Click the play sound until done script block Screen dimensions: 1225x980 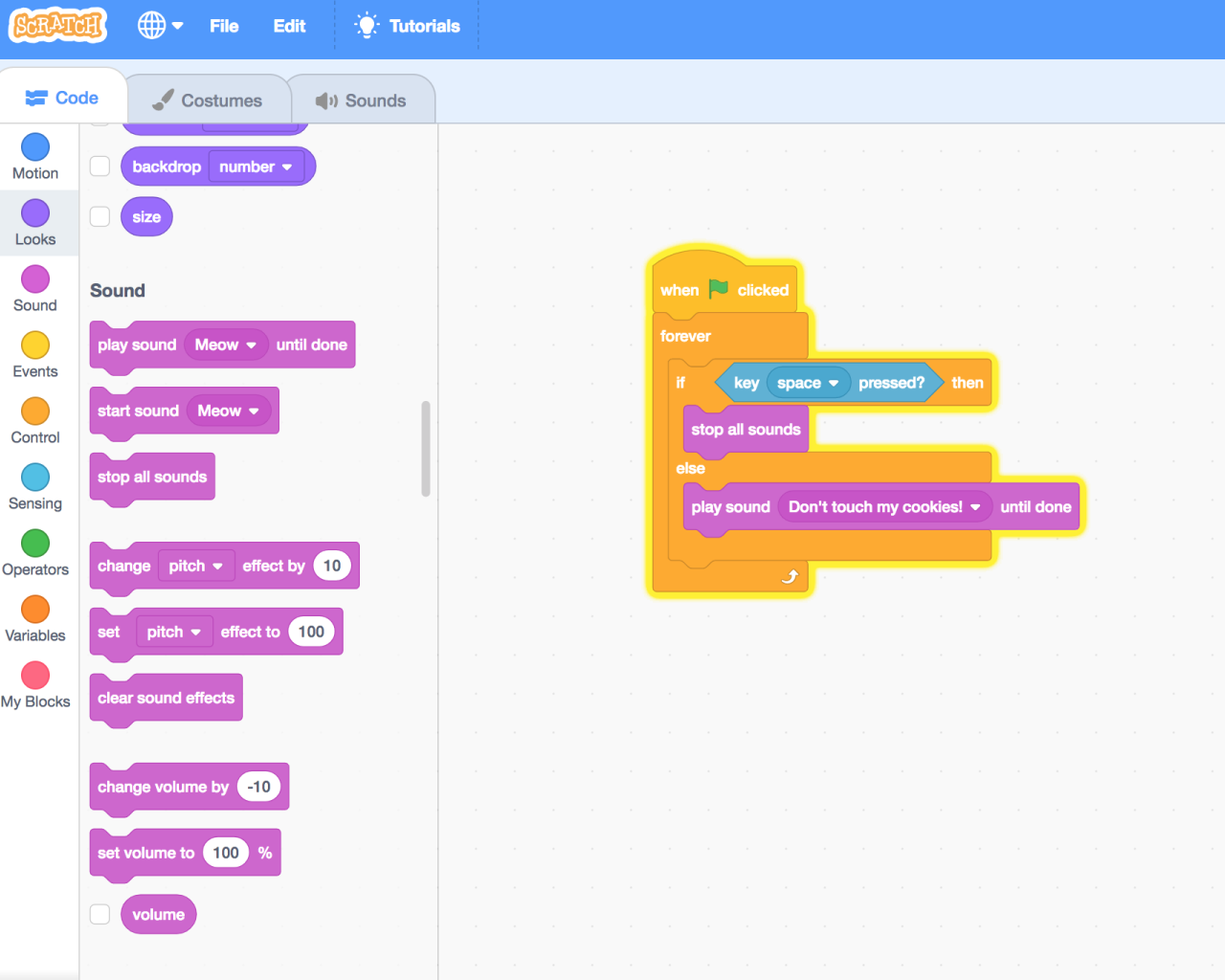pos(881,507)
